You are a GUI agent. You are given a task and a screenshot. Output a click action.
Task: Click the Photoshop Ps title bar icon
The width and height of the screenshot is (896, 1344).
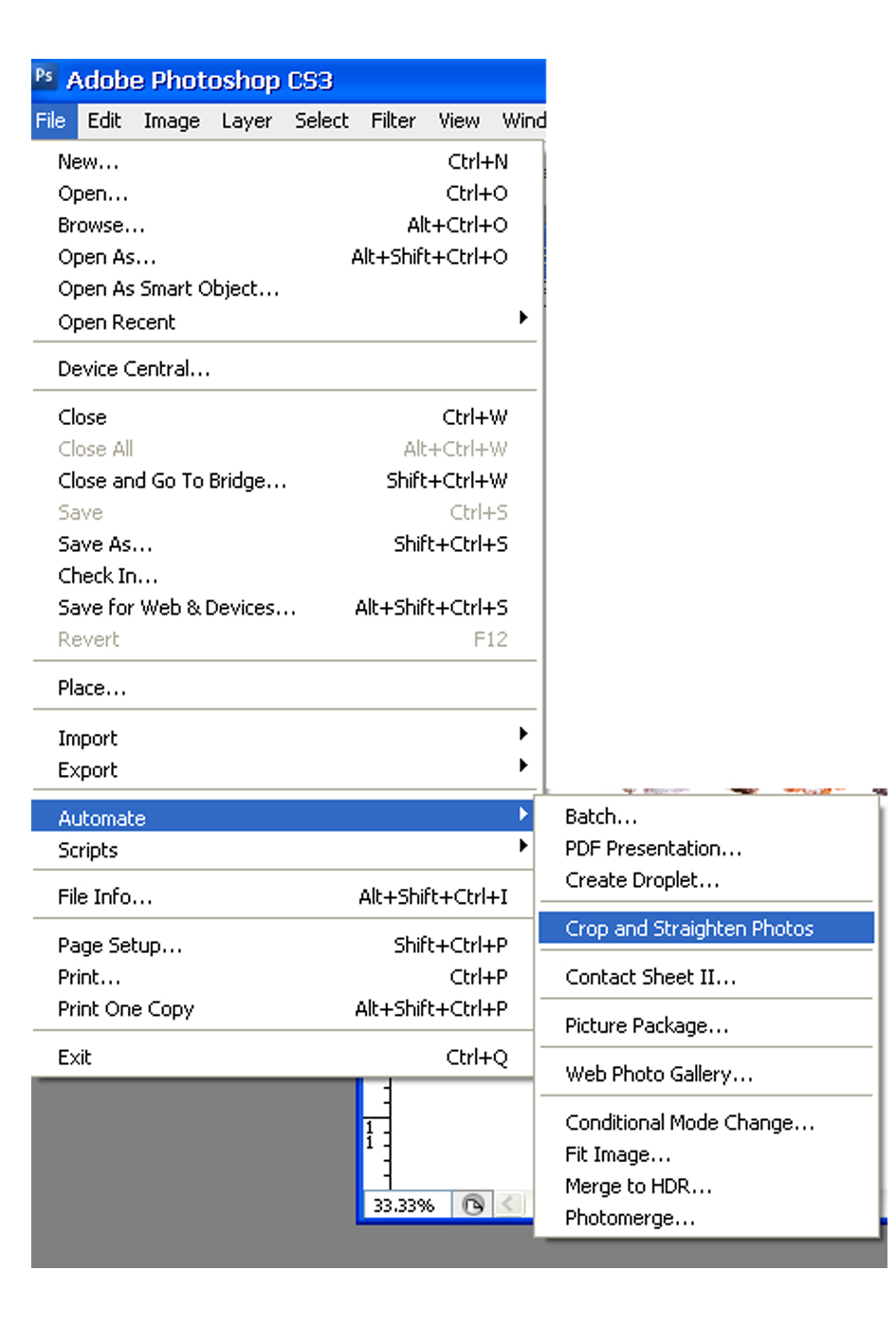(x=45, y=76)
